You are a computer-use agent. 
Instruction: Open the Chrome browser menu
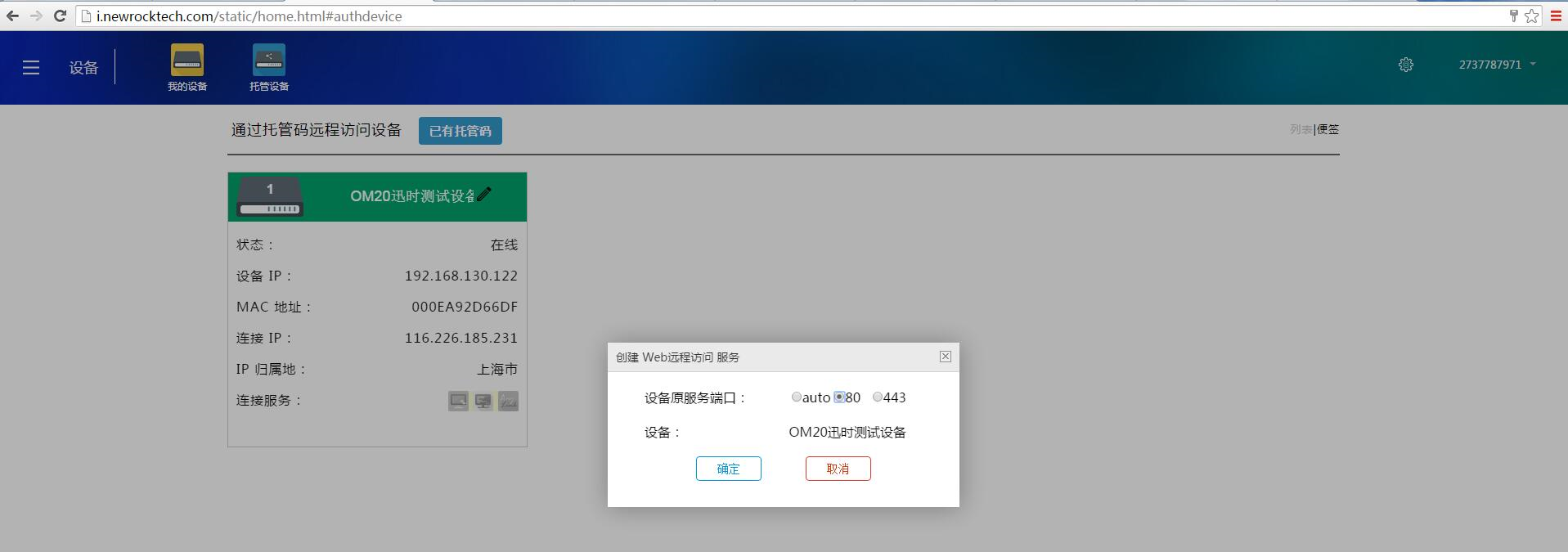coord(1556,16)
